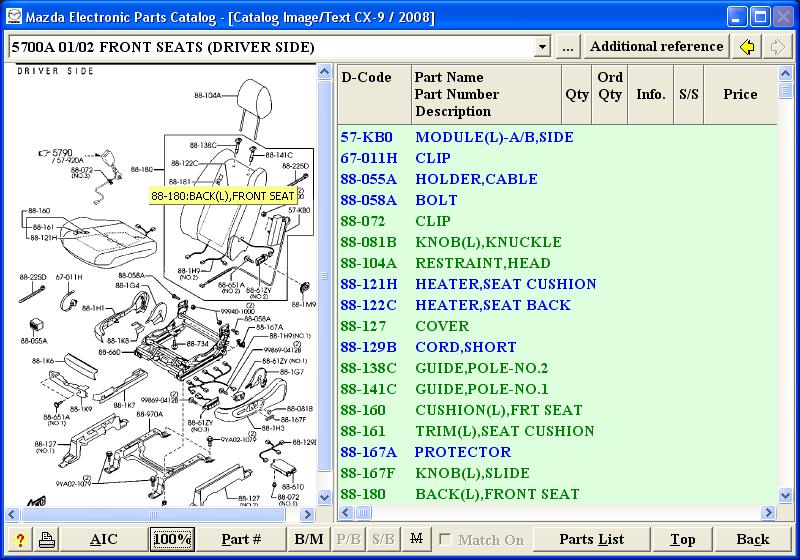Click the Price column header
The height and width of the screenshot is (560, 800).
740,94
